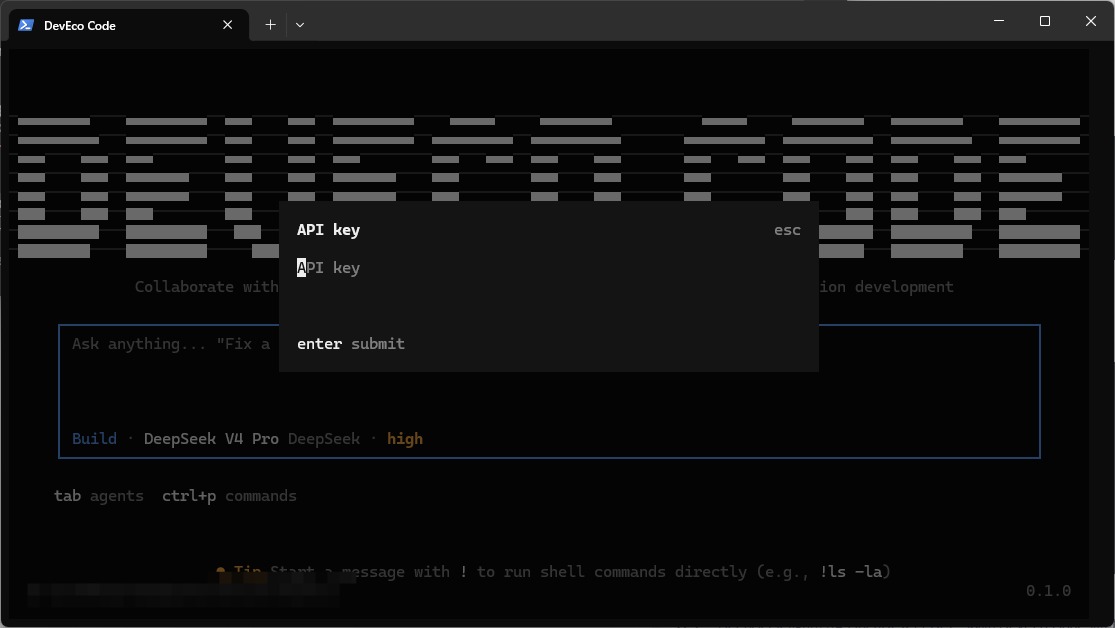The width and height of the screenshot is (1115, 628).
Task: Click the Tip about shell commands
Action: (x=553, y=572)
